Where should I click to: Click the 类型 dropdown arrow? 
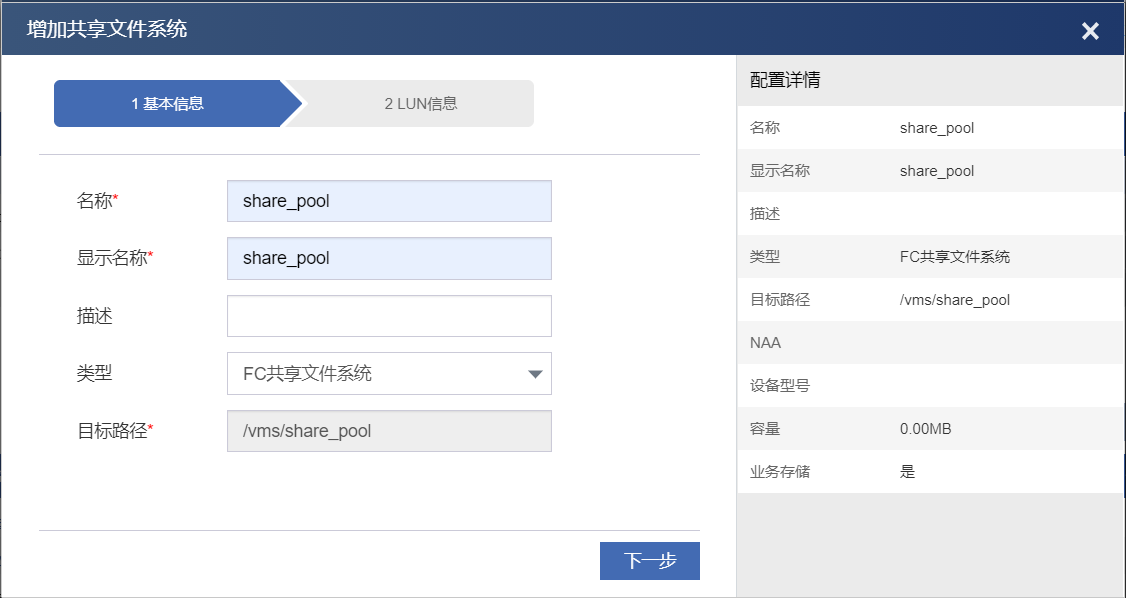tap(535, 374)
